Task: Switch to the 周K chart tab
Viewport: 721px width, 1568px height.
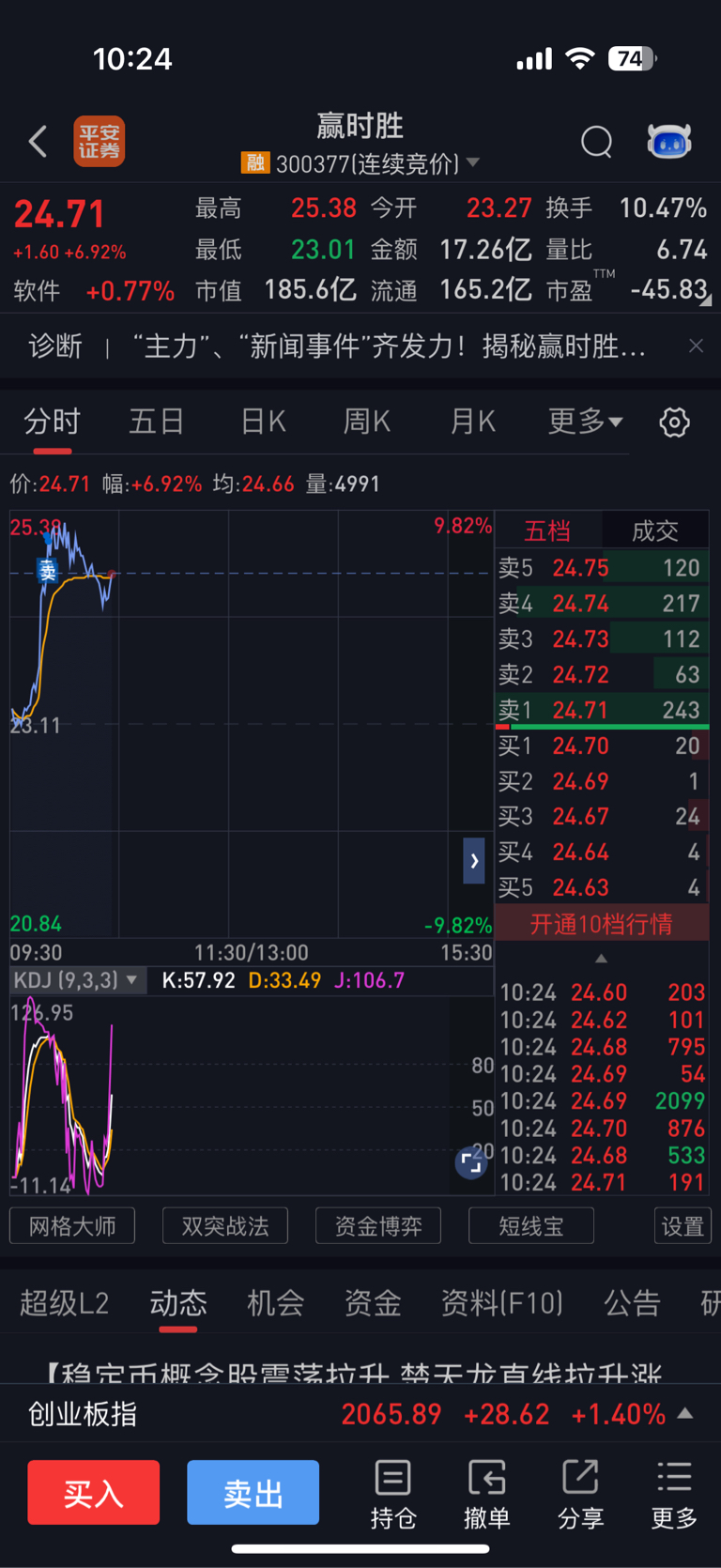Action: click(x=367, y=422)
